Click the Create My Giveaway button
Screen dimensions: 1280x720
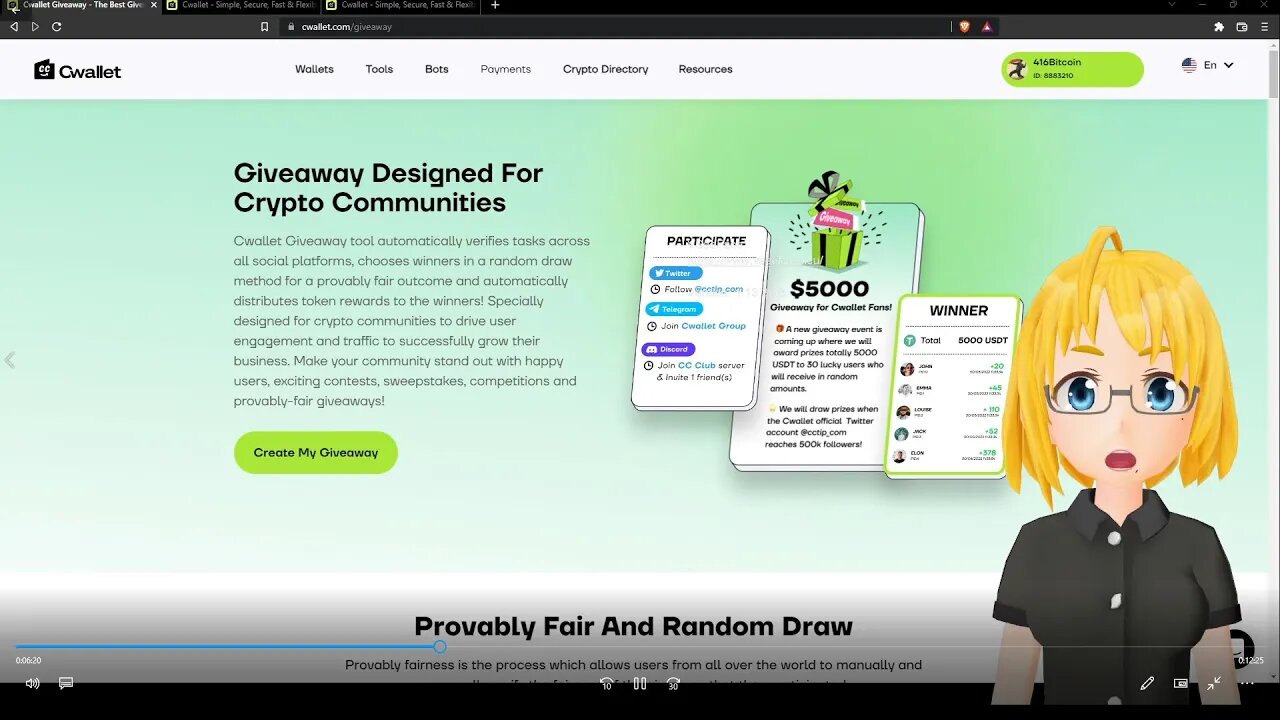pyautogui.click(x=316, y=452)
